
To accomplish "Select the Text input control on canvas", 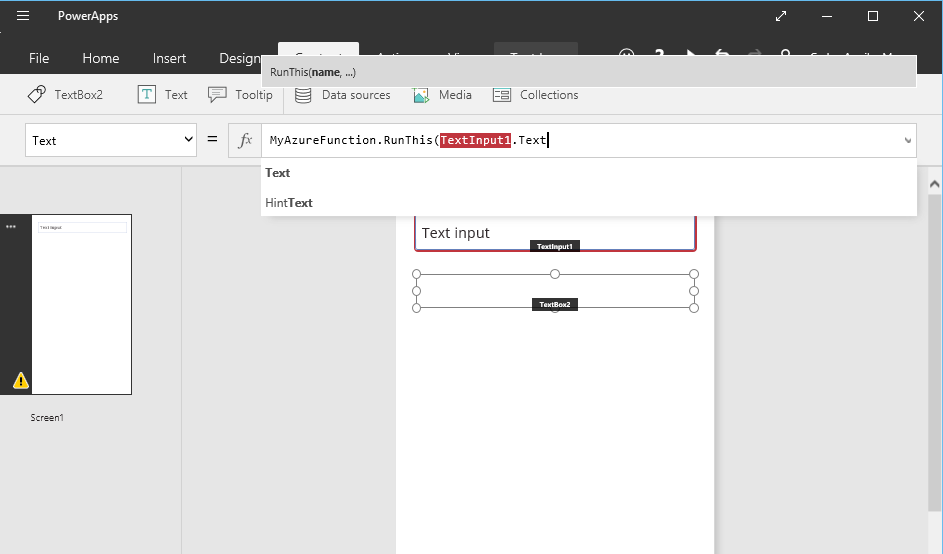I will tap(555, 233).
